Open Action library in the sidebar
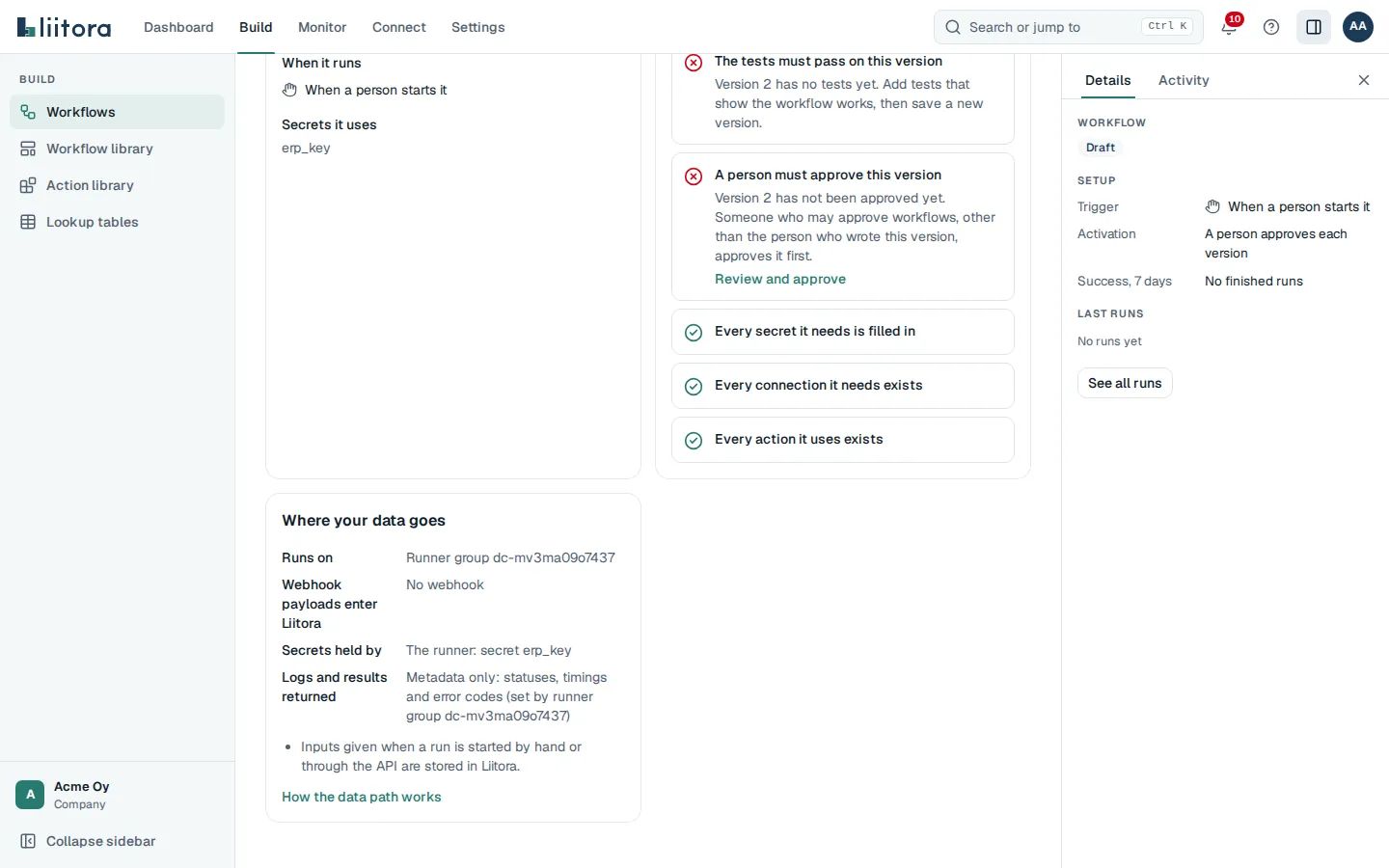Viewport: 1389px width, 868px height. pyautogui.click(x=117, y=185)
